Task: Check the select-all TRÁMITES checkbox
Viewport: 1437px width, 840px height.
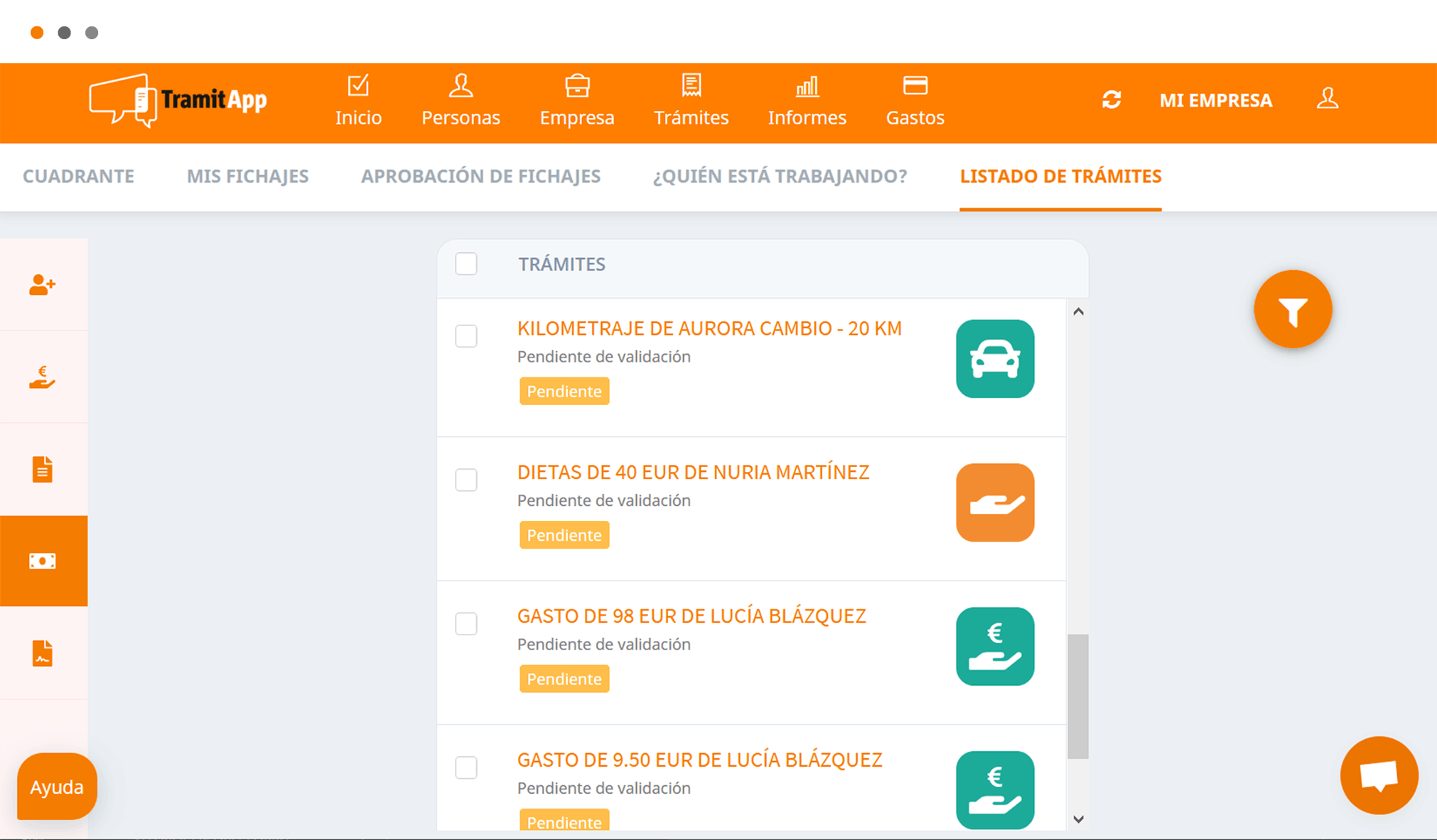Action: 466,264
